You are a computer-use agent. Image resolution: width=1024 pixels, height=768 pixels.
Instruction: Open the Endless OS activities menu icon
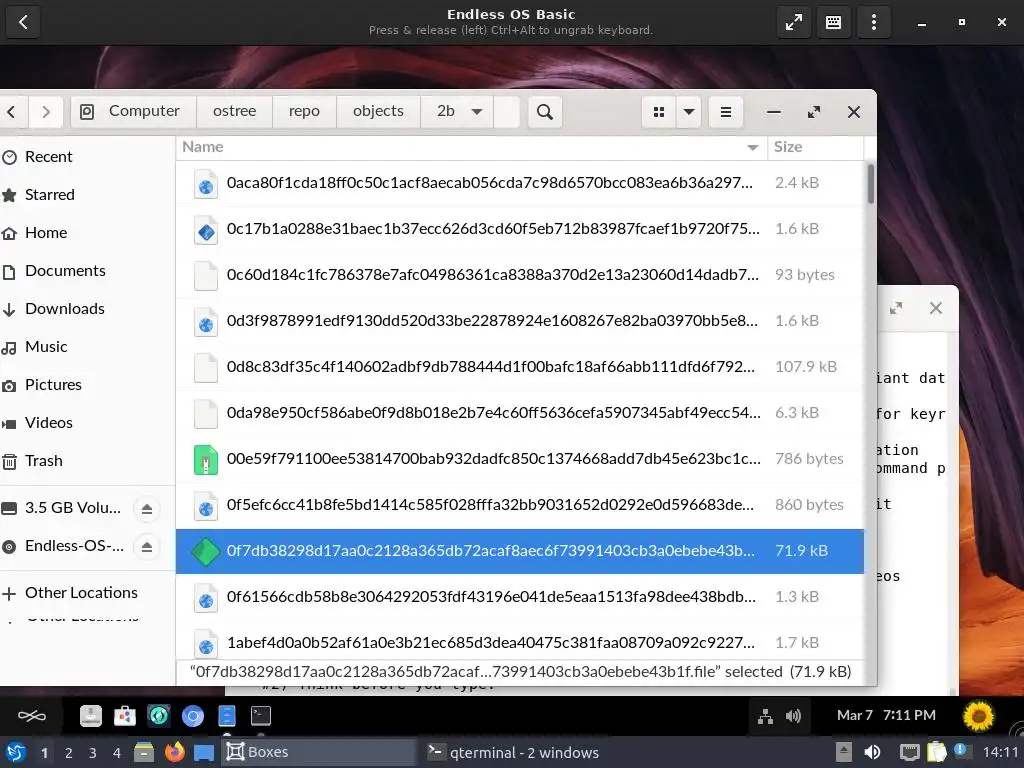(31, 716)
